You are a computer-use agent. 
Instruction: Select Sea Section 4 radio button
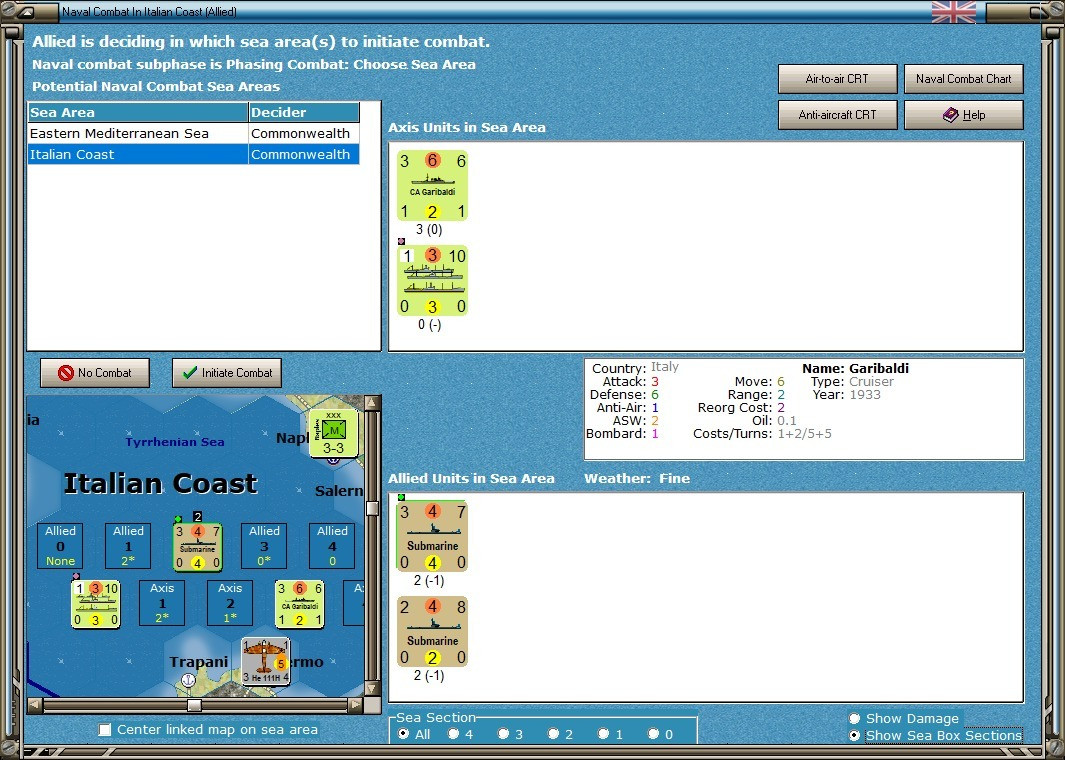454,734
